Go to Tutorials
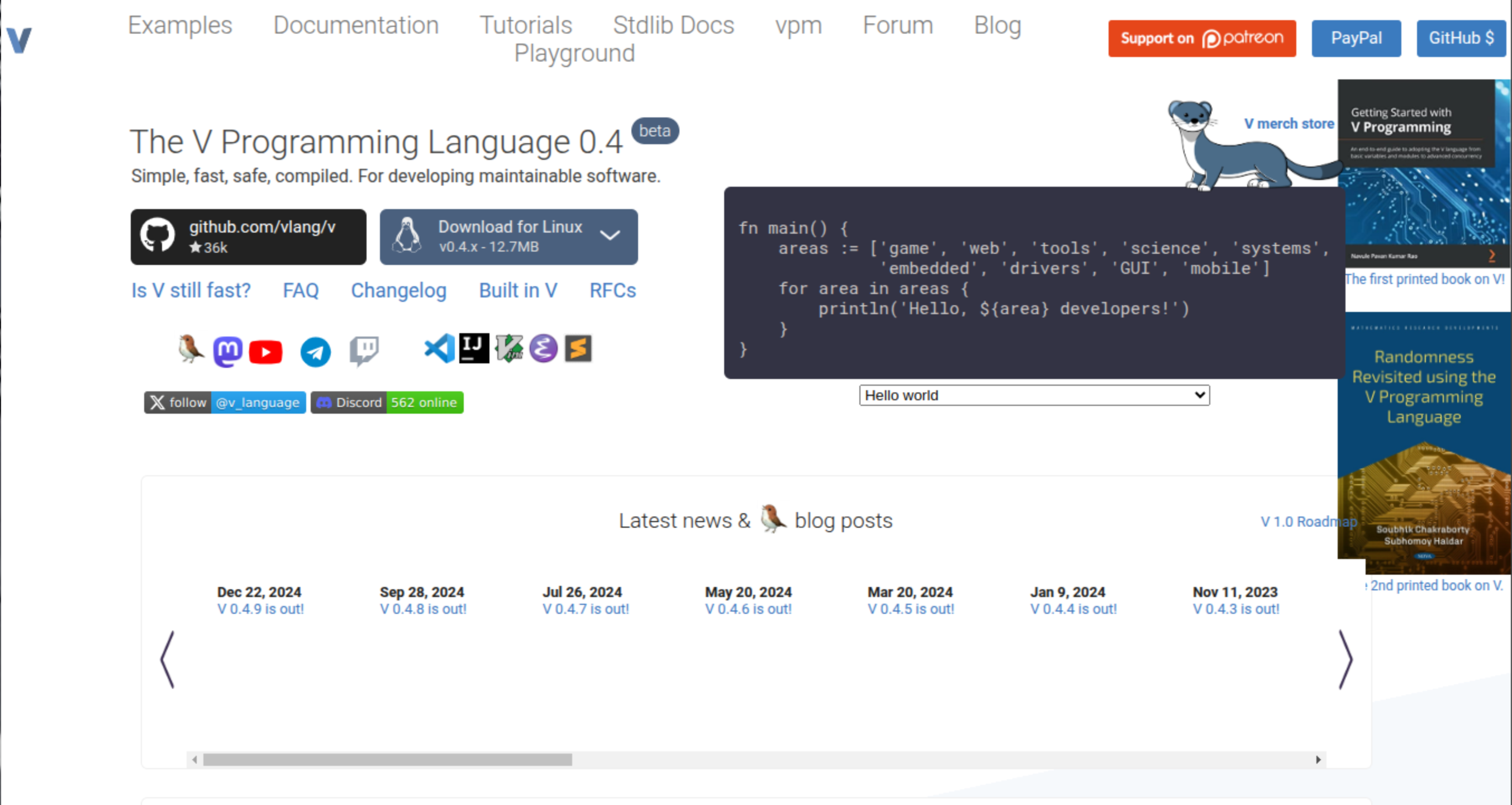1512x805 pixels. click(x=526, y=25)
